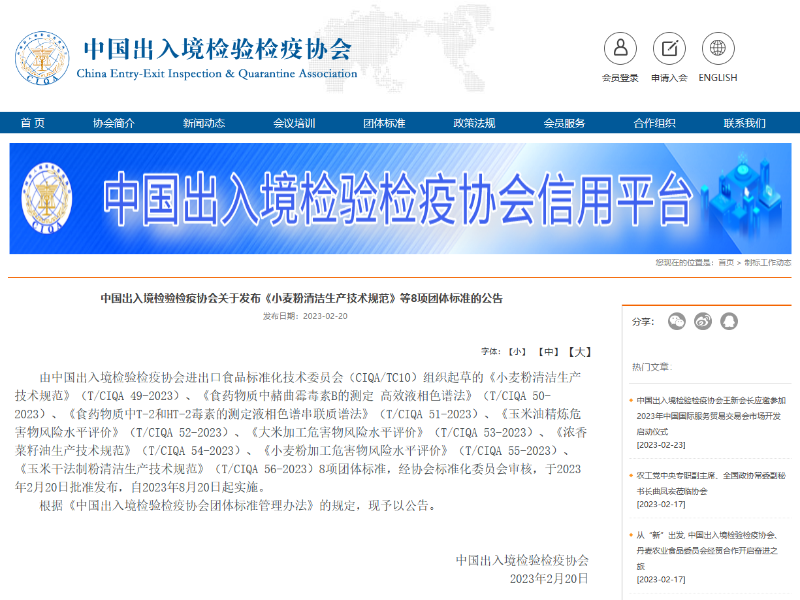Click the 信用平台 blue banner image
800x600 pixels.
click(x=400, y=198)
